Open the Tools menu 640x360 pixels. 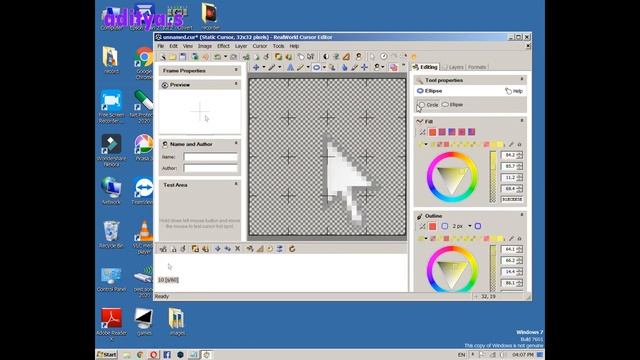click(278, 46)
